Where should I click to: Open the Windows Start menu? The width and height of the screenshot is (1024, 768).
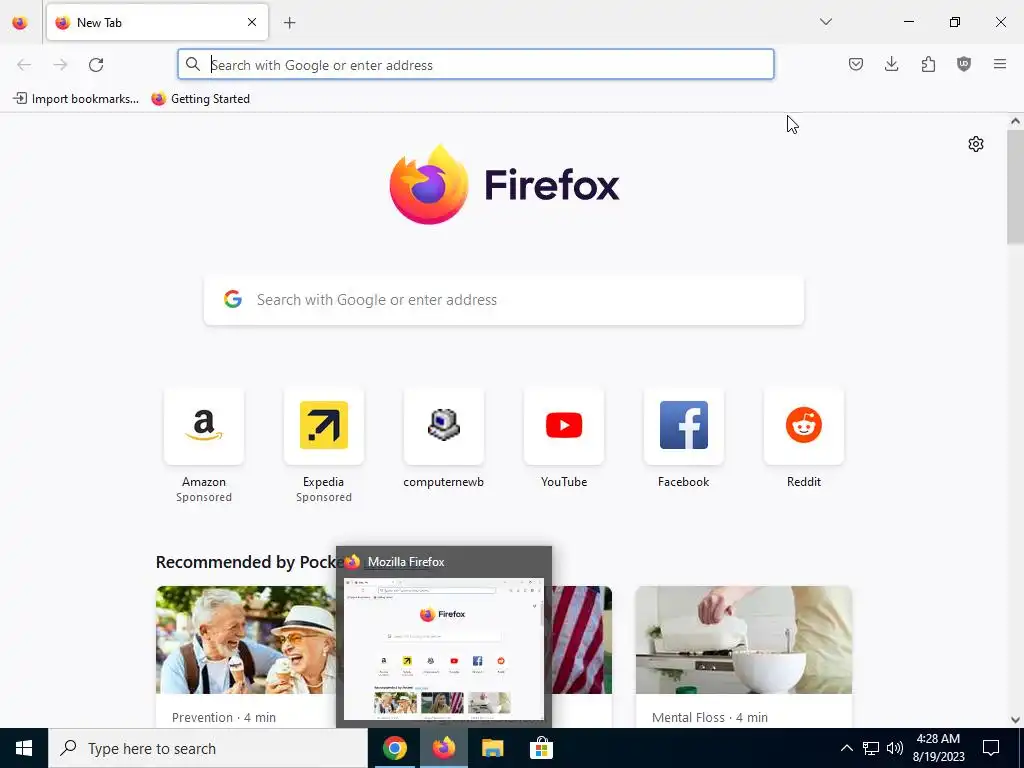pos(24,748)
